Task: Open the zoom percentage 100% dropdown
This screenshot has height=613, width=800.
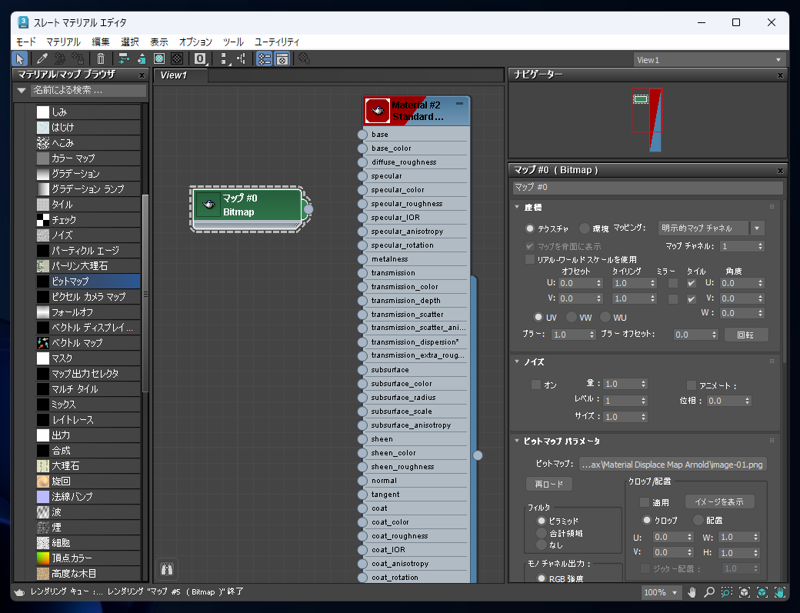Action: point(660,592)
